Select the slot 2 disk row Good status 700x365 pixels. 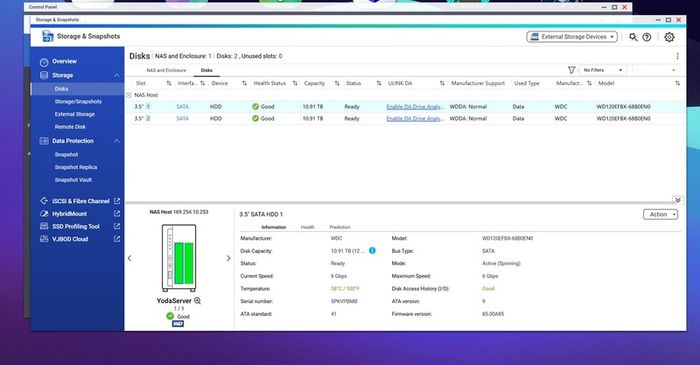(263, 118)
